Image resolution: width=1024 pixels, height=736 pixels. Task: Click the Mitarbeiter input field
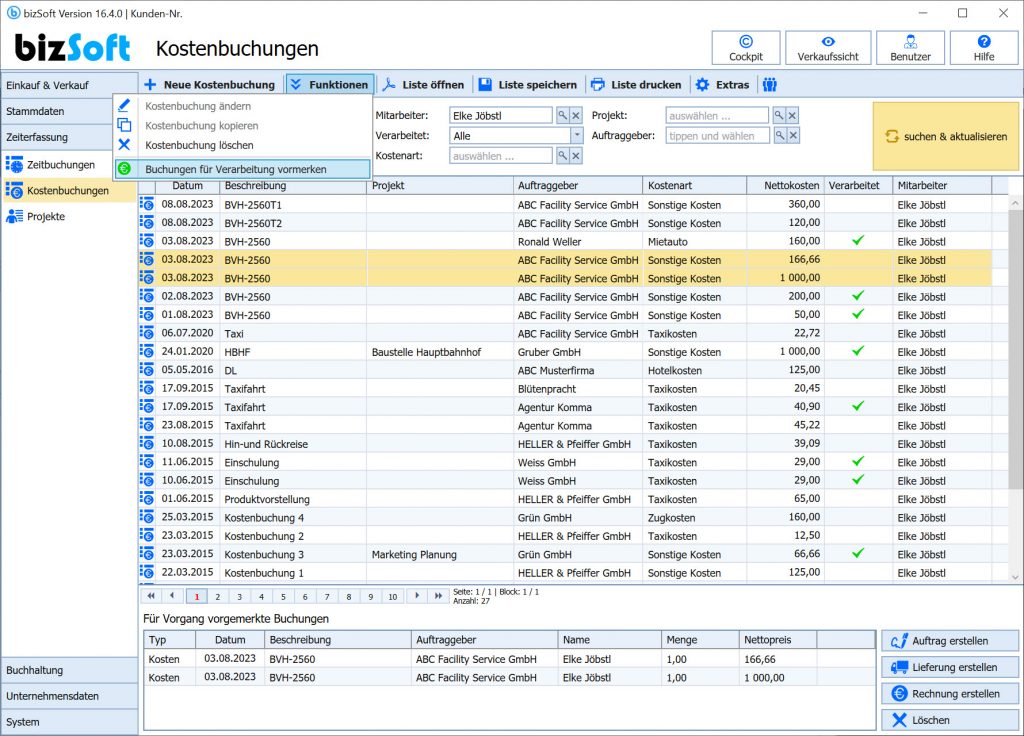pos(501,116)
